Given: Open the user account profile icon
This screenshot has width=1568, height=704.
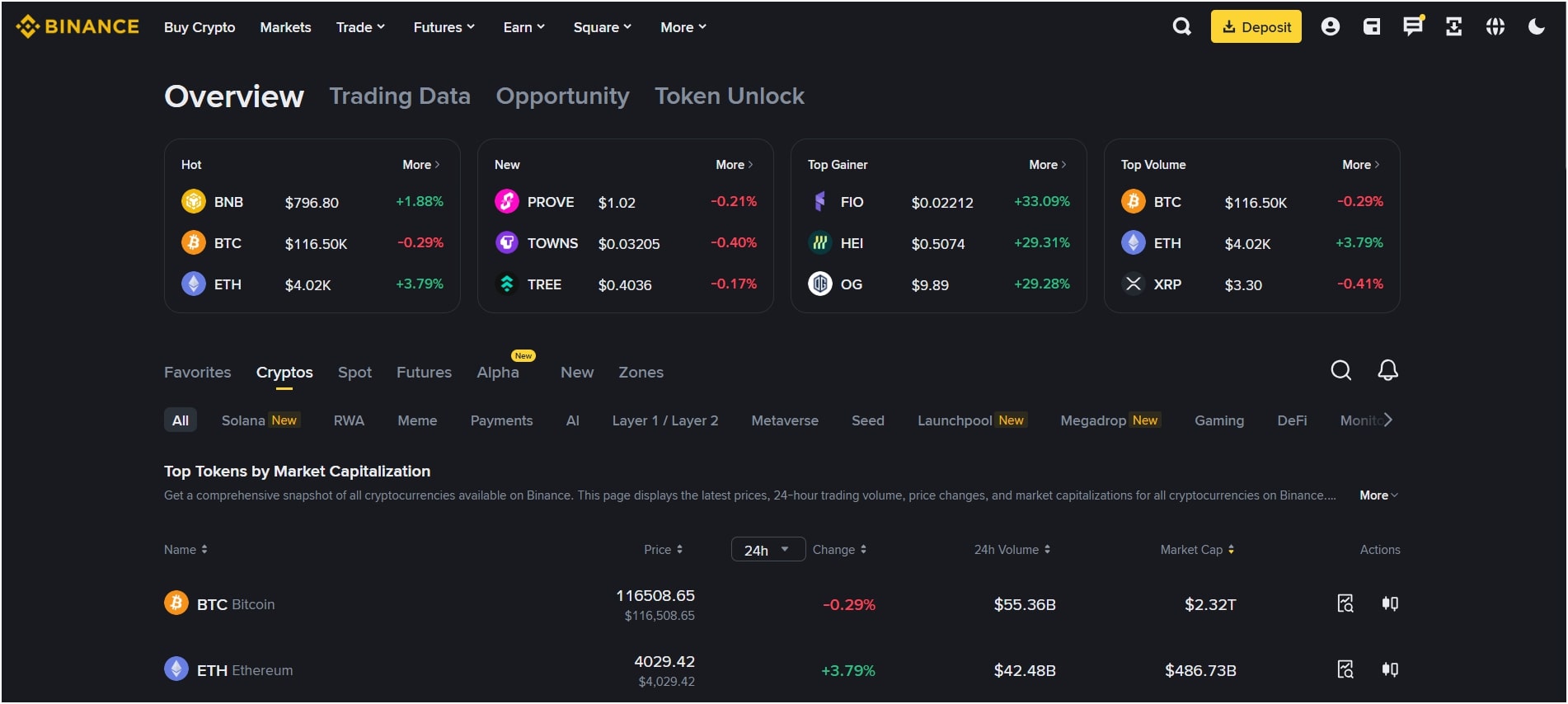Looking at the screenshot, I should [1330, 27].
